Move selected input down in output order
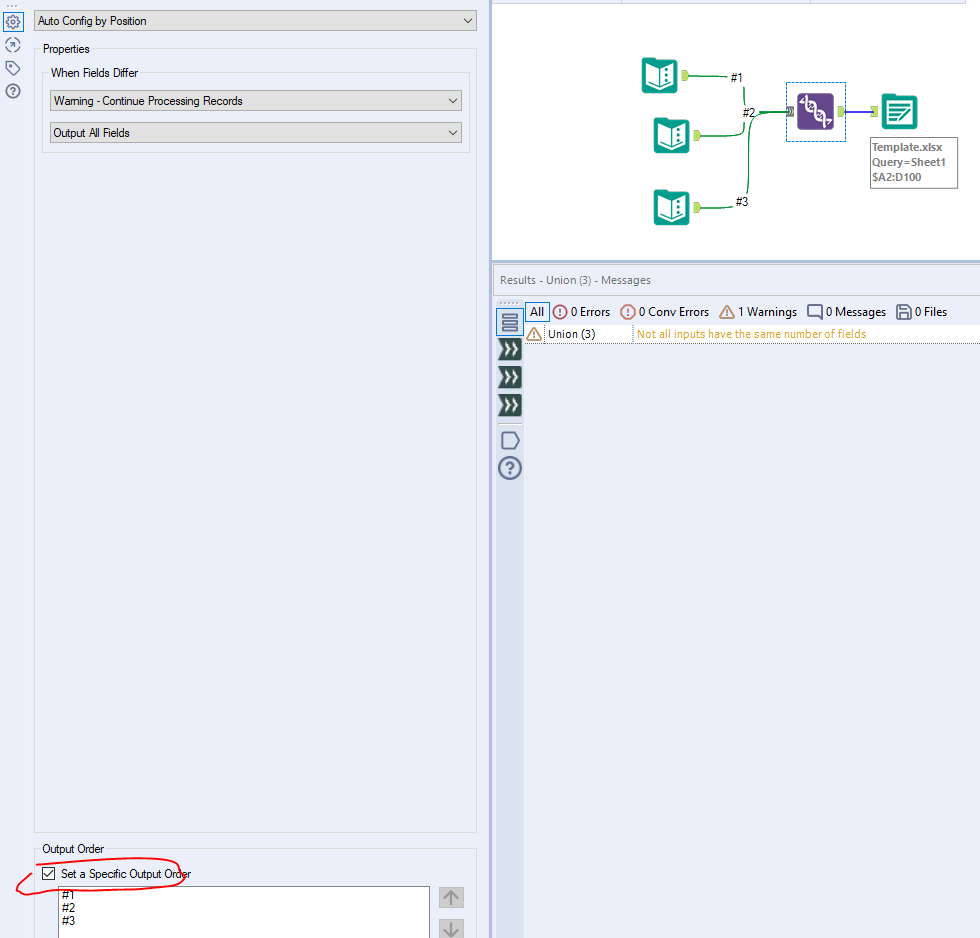 [x=451, y=929]
